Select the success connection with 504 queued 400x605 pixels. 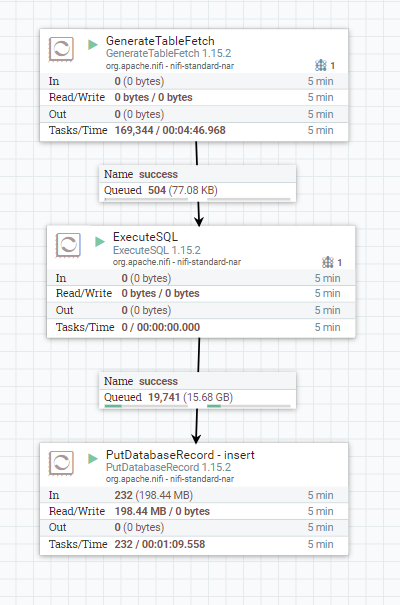click(197, 183)
